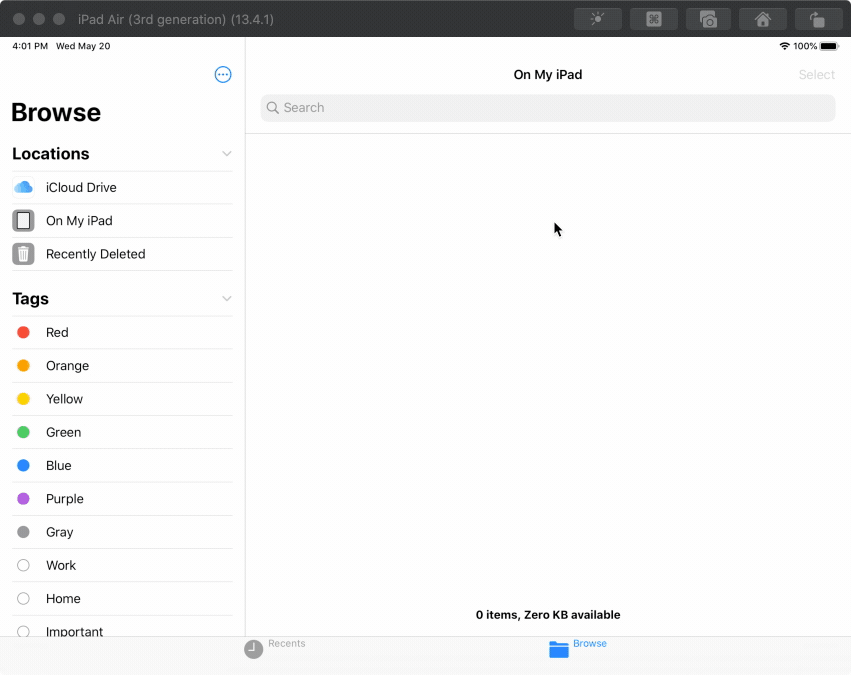Select the Orange tag dot
This screenshot has width=851, height=675.
coord(23,366)
